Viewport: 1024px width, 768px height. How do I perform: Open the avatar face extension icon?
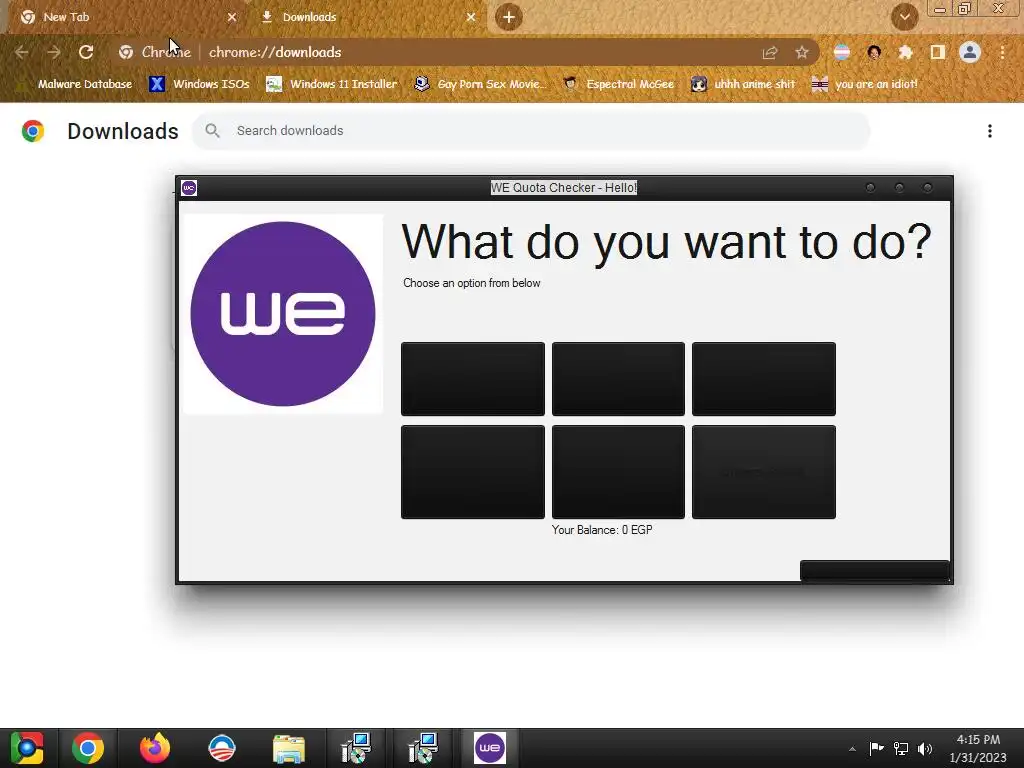(874, 52)
